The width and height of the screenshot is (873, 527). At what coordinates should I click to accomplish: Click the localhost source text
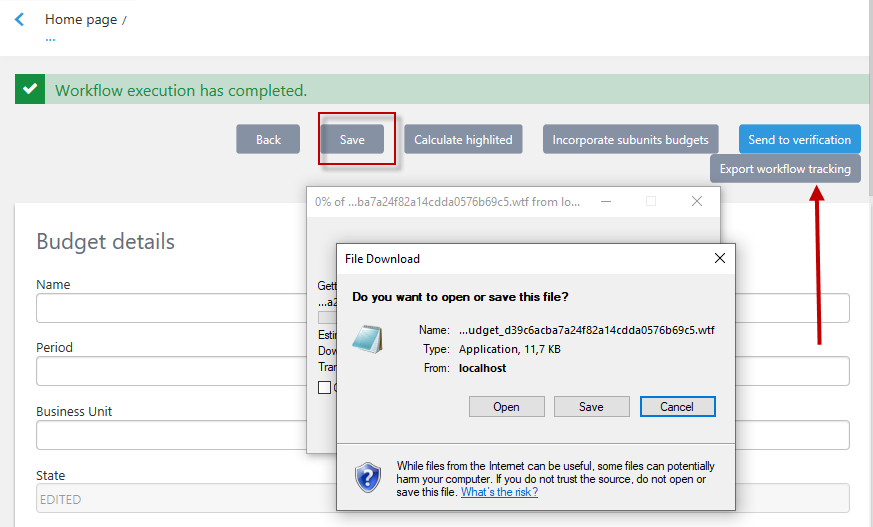point(482,368)
